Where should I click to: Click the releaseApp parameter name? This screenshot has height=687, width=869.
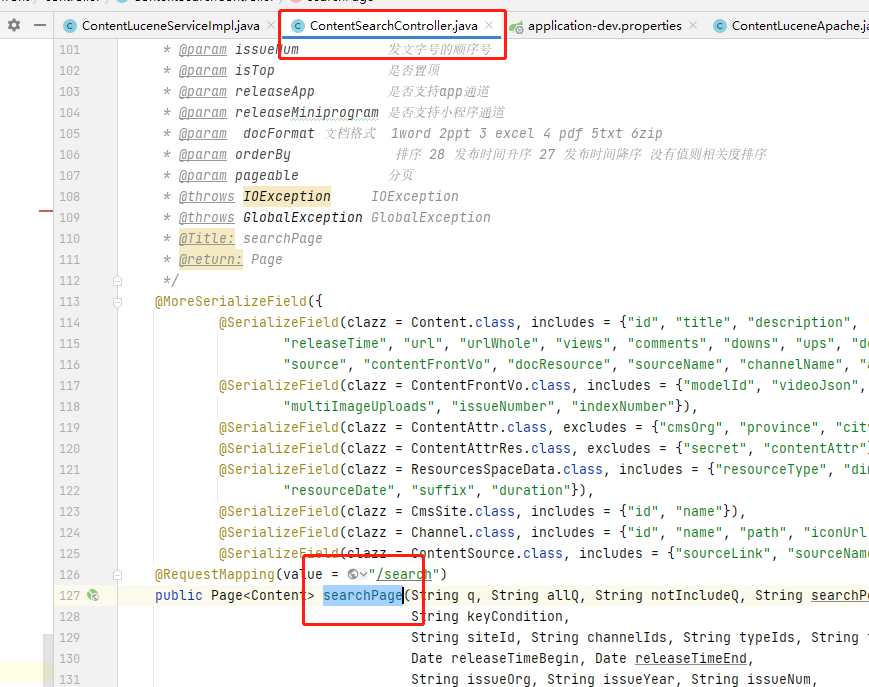pos(275,91)
